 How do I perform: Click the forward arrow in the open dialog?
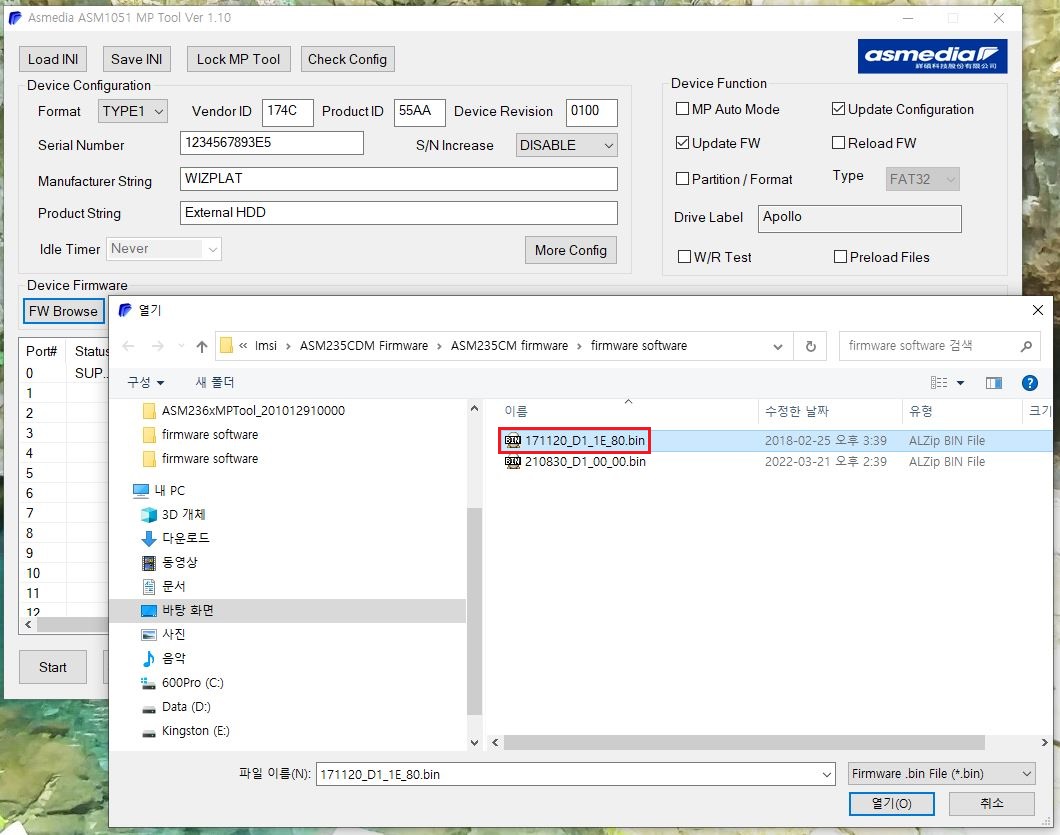[158, 346]
